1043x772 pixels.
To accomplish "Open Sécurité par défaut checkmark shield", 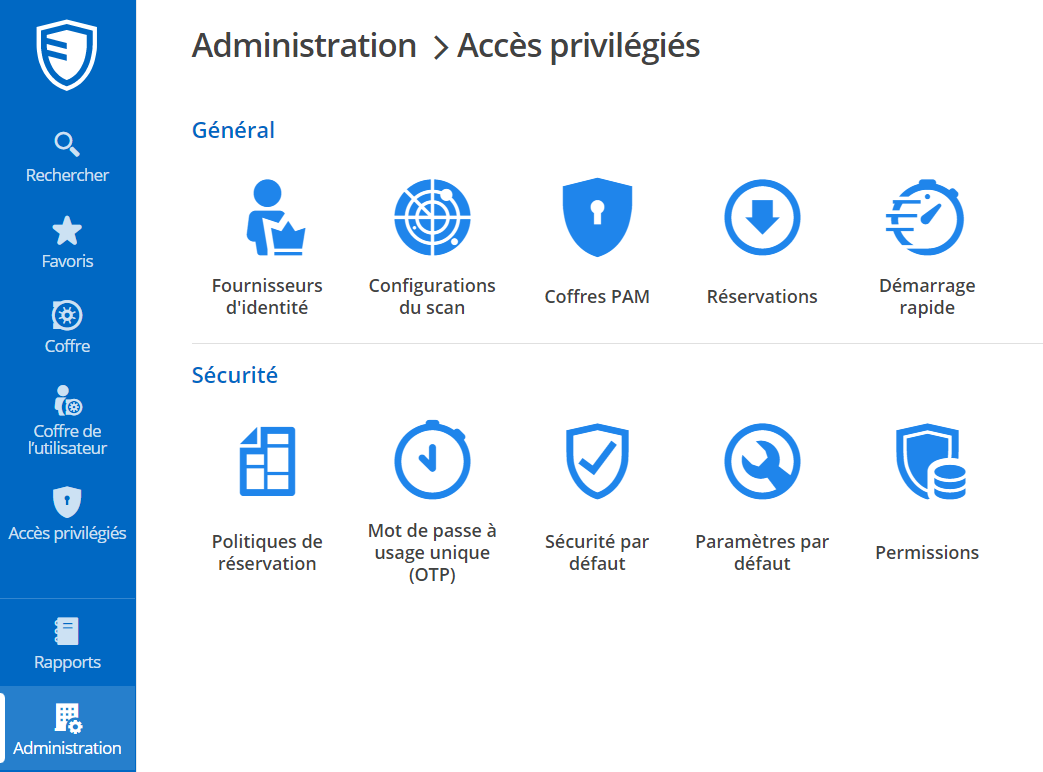I will pos(597,461).
